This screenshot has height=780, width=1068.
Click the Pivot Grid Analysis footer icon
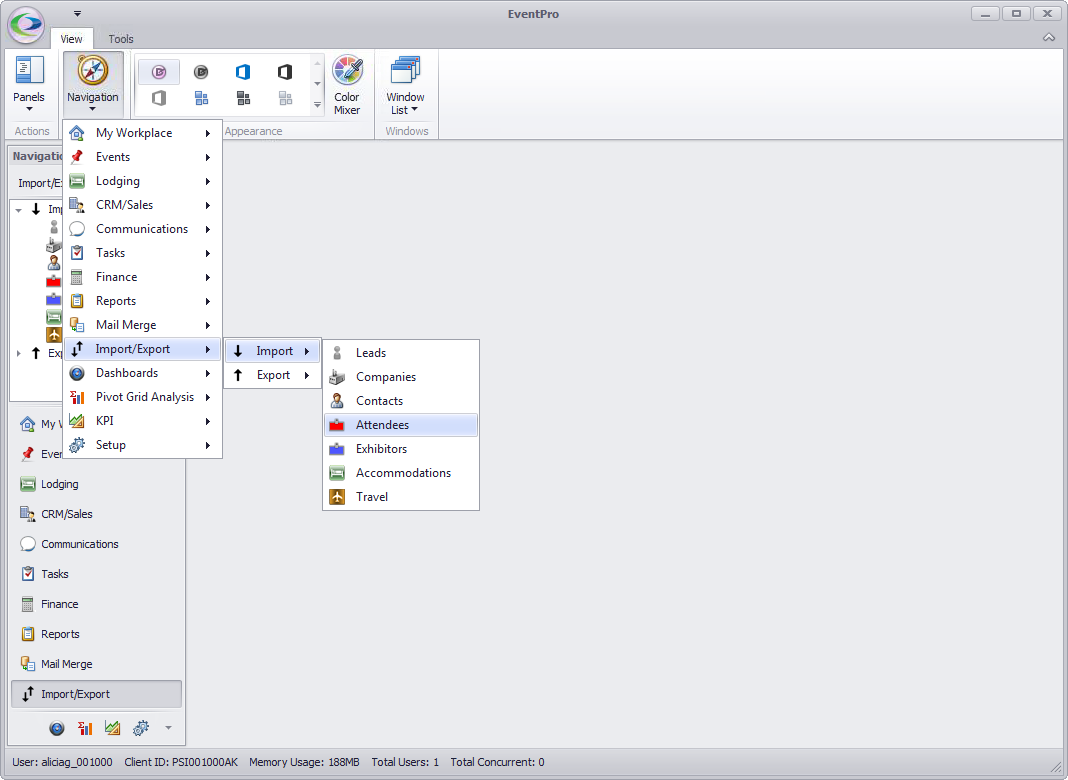pos(85,728)
